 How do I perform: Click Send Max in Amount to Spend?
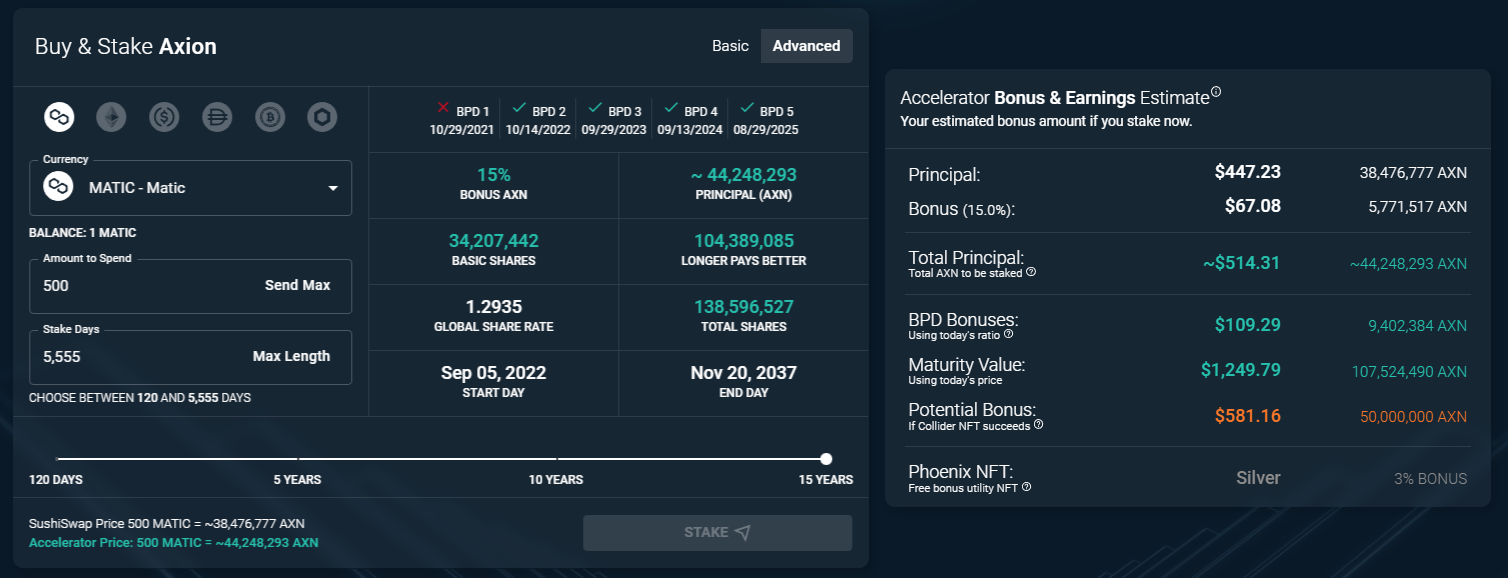pyautogui.click(x=297, y=285)
